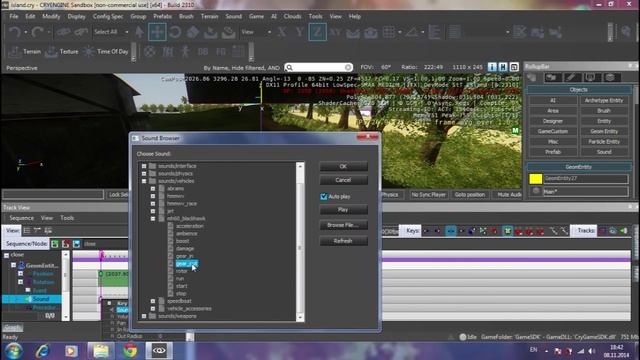Viewport: 640px width, 360px height.
Task: Select the rotor sound item
Action: click(x=182, y=271)
